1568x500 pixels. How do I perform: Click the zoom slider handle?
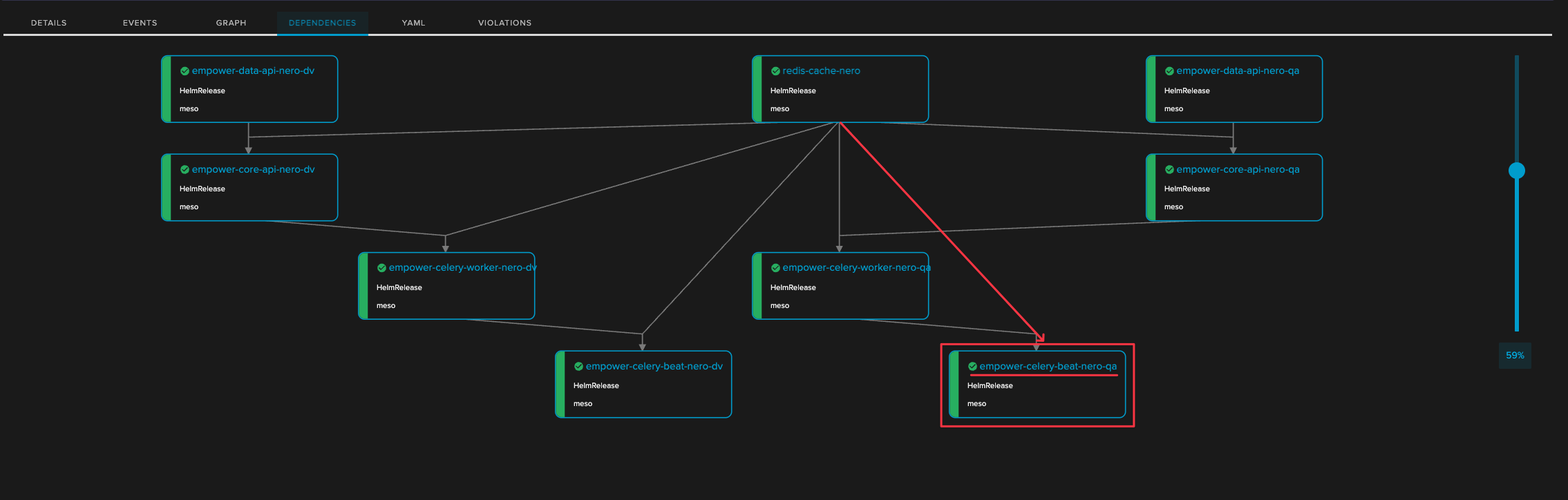(1517, 171)
